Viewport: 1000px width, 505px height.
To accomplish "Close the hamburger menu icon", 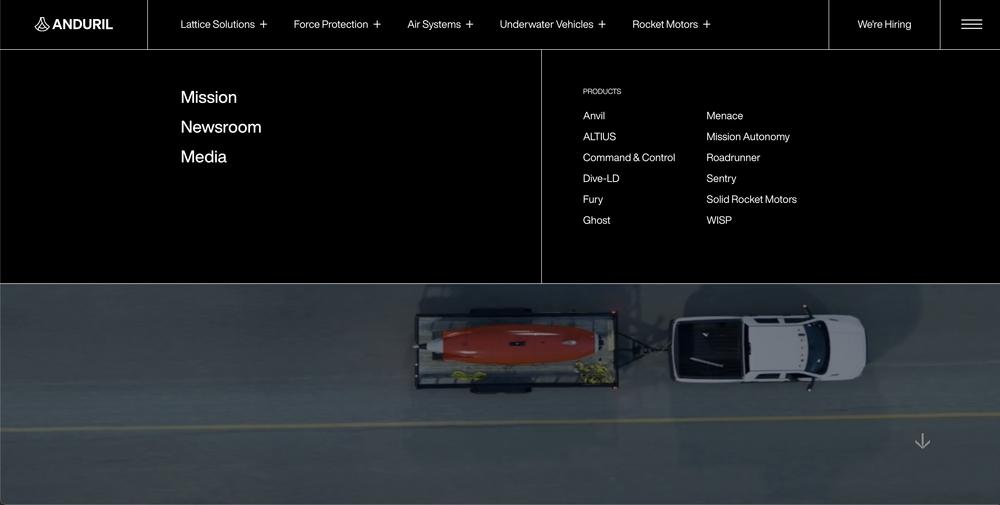I will [x=971, y=24].
